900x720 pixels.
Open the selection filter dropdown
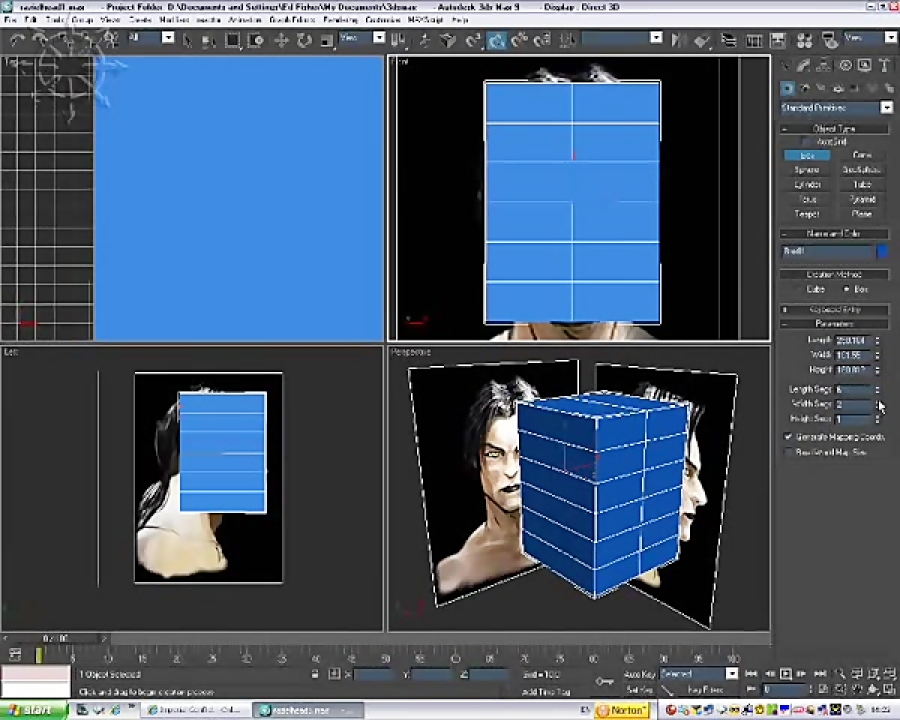[168, 40]
